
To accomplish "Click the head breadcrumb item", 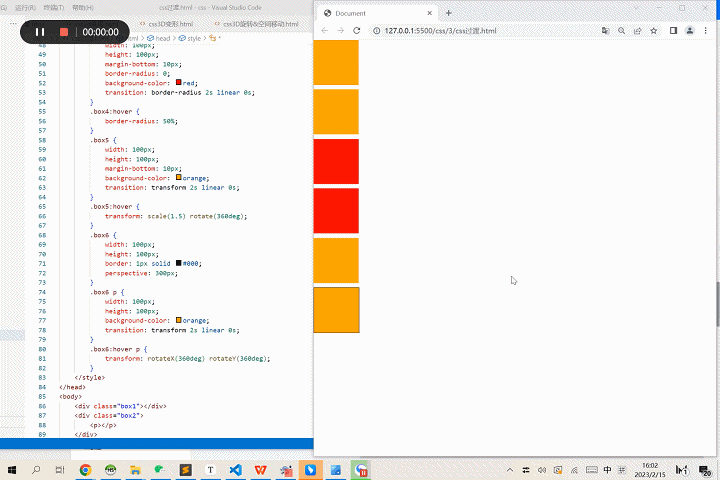I will [x=158, y=38].
